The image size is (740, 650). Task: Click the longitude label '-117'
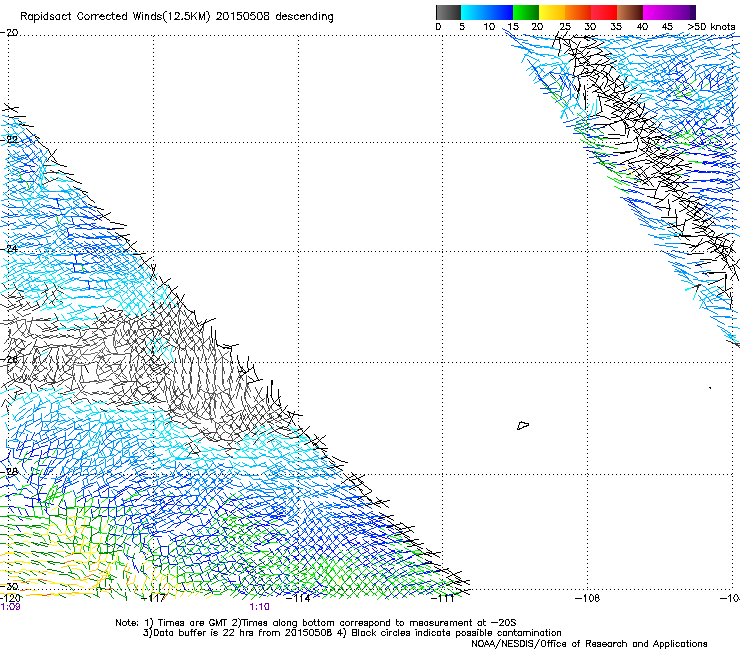pyautogui.click(x=153, y=598)
